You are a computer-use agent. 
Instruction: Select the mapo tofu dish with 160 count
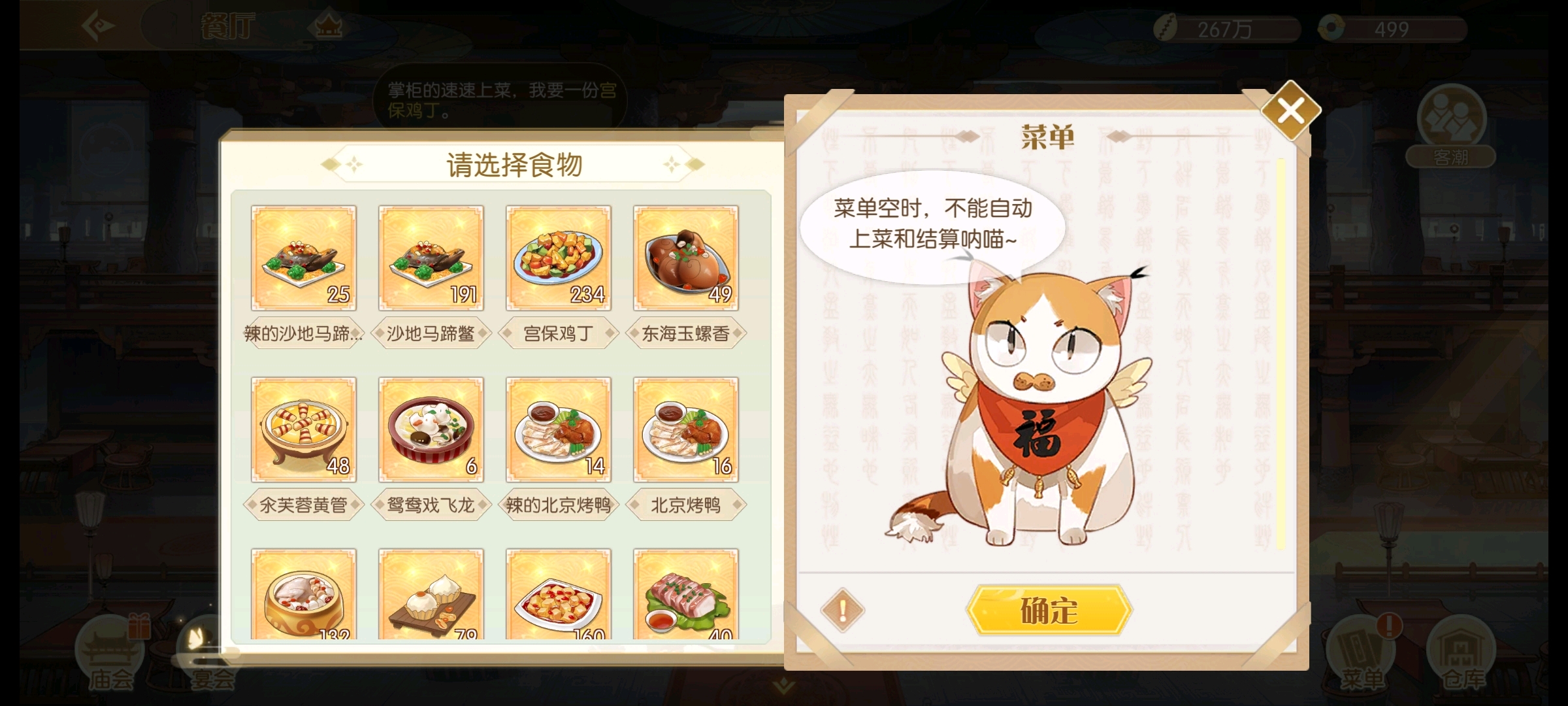tap(559, 594)
